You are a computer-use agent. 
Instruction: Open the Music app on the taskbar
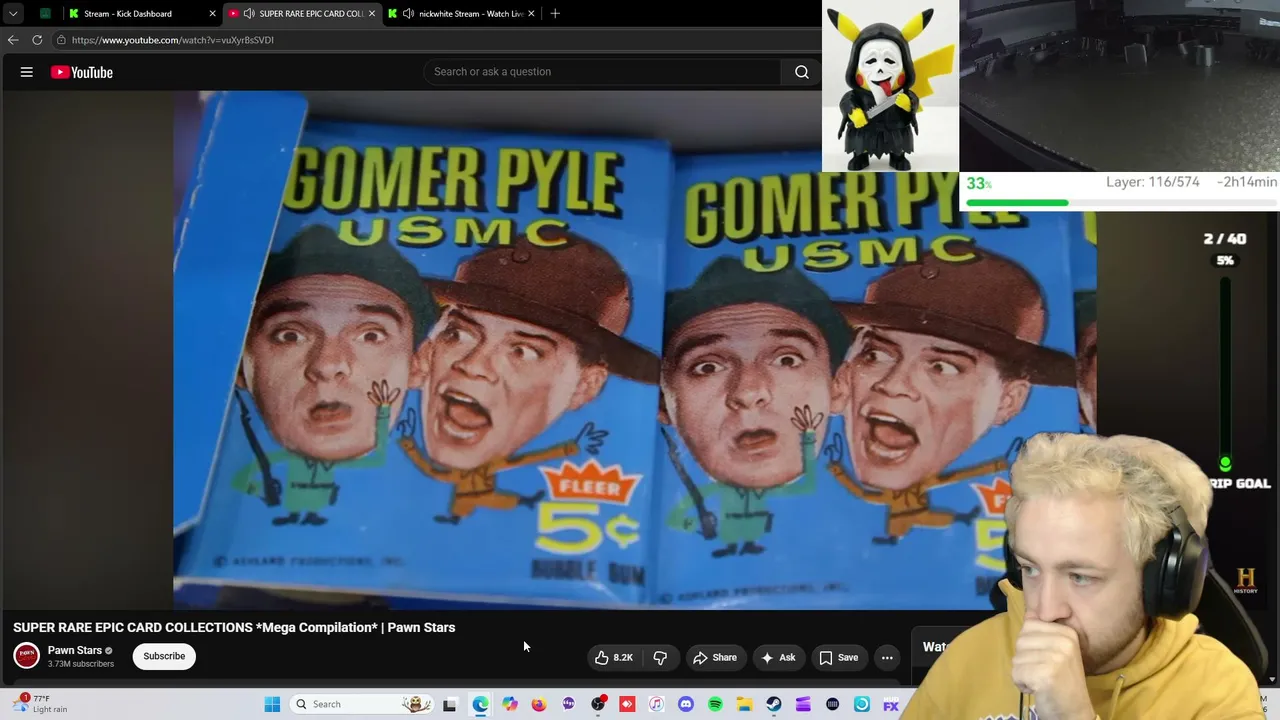(656, 704)
